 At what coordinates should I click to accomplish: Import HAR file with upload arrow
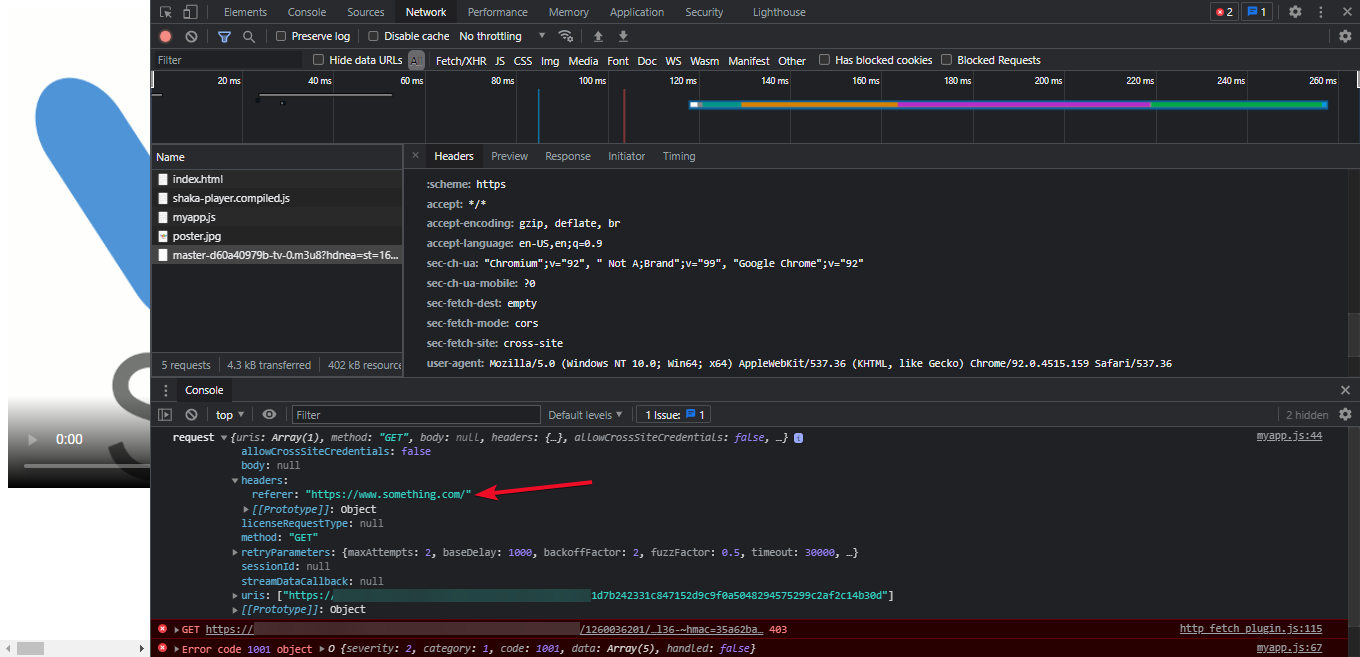tap(598, 36)
